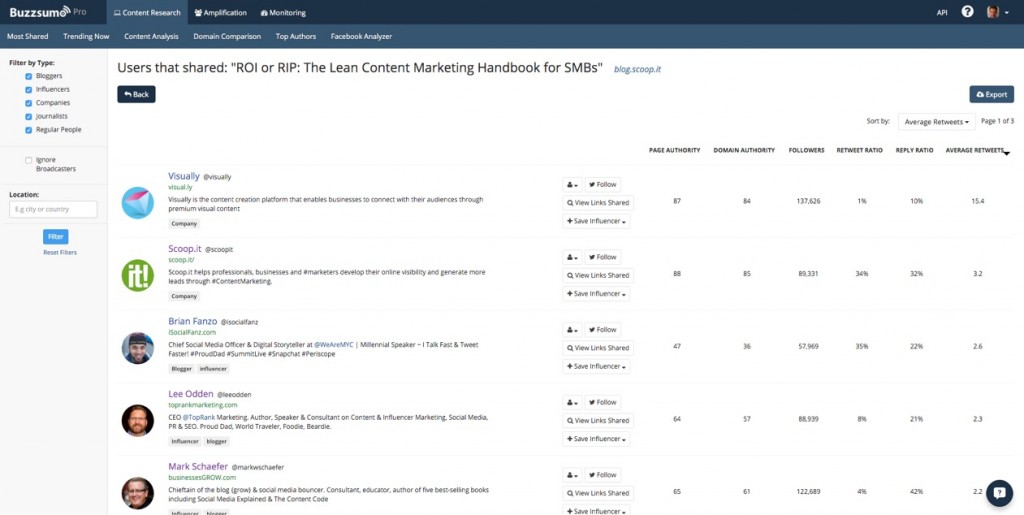Open the Visually name link

184,176
